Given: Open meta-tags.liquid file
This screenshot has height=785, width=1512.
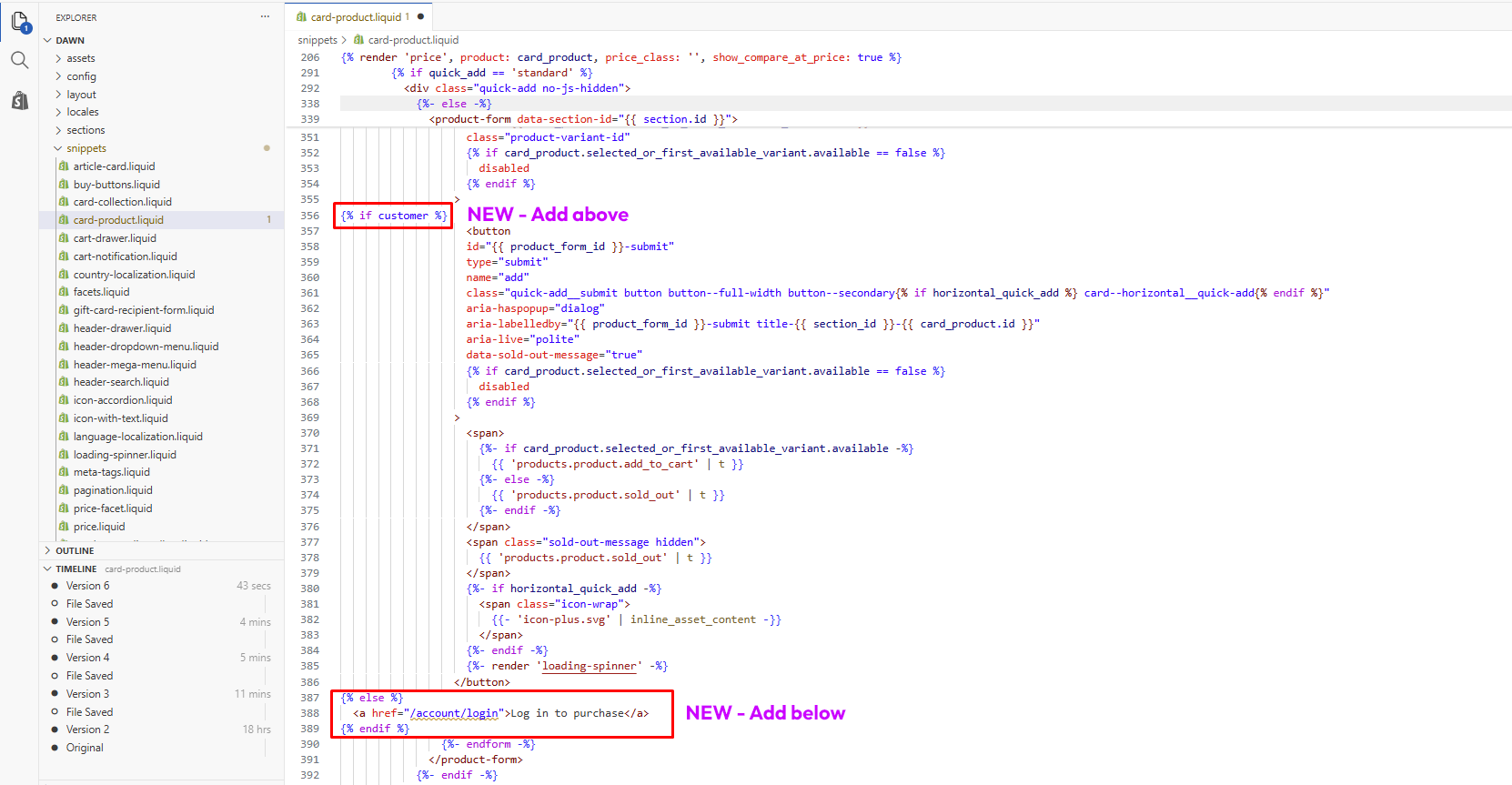Looking at the screenshot, I should pos(111,472).
